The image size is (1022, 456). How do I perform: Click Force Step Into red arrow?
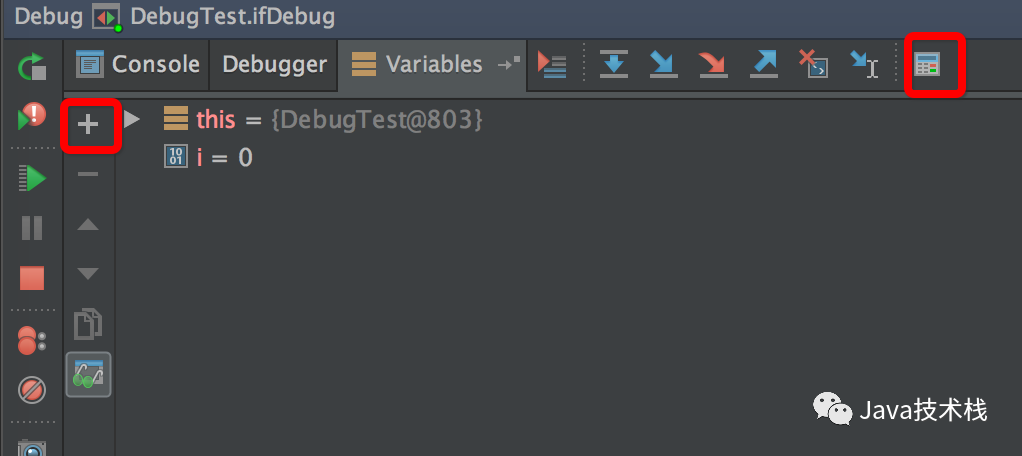coord(713,64)
